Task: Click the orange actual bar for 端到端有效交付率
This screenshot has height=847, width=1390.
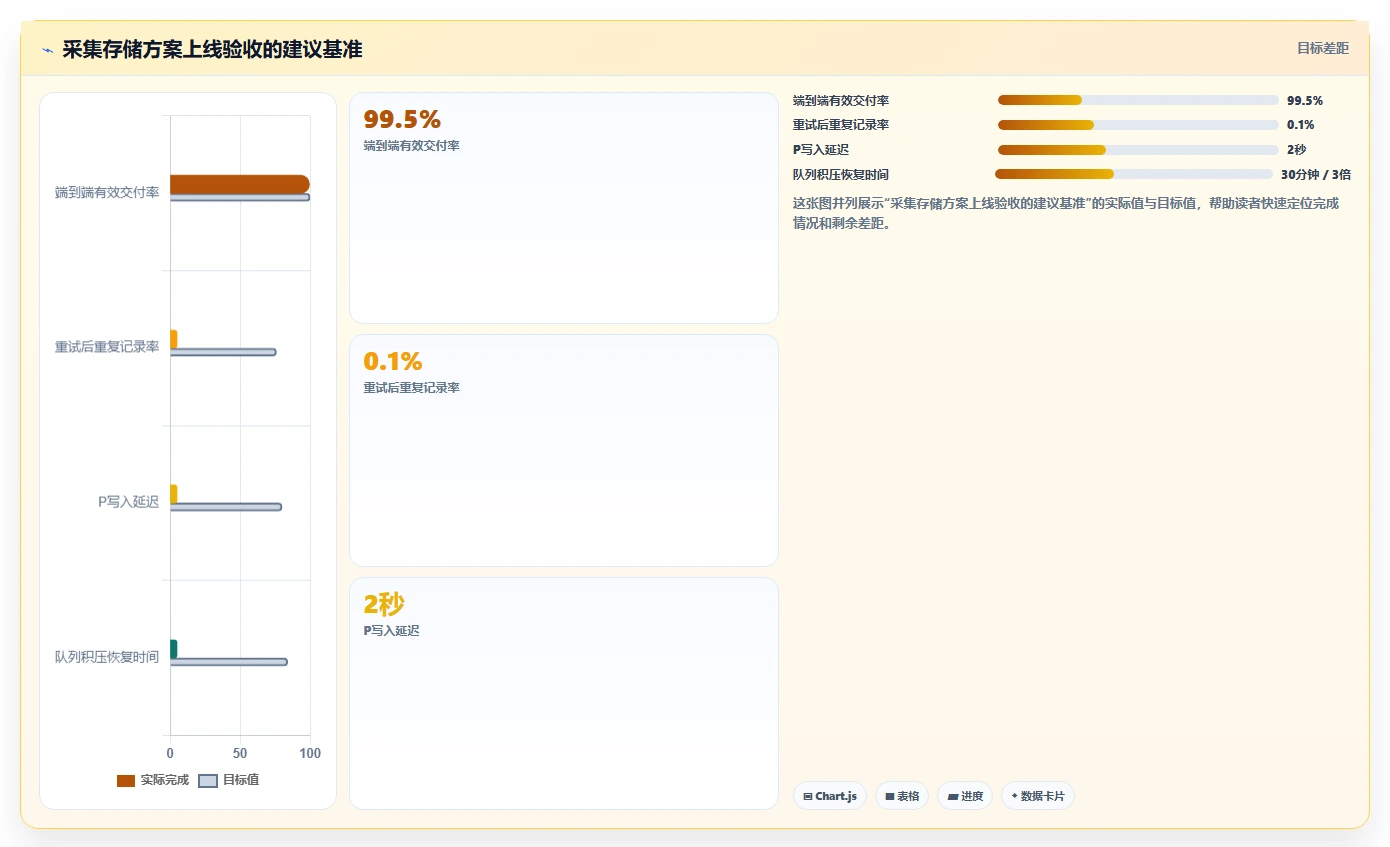Action: tap(240, 184)
